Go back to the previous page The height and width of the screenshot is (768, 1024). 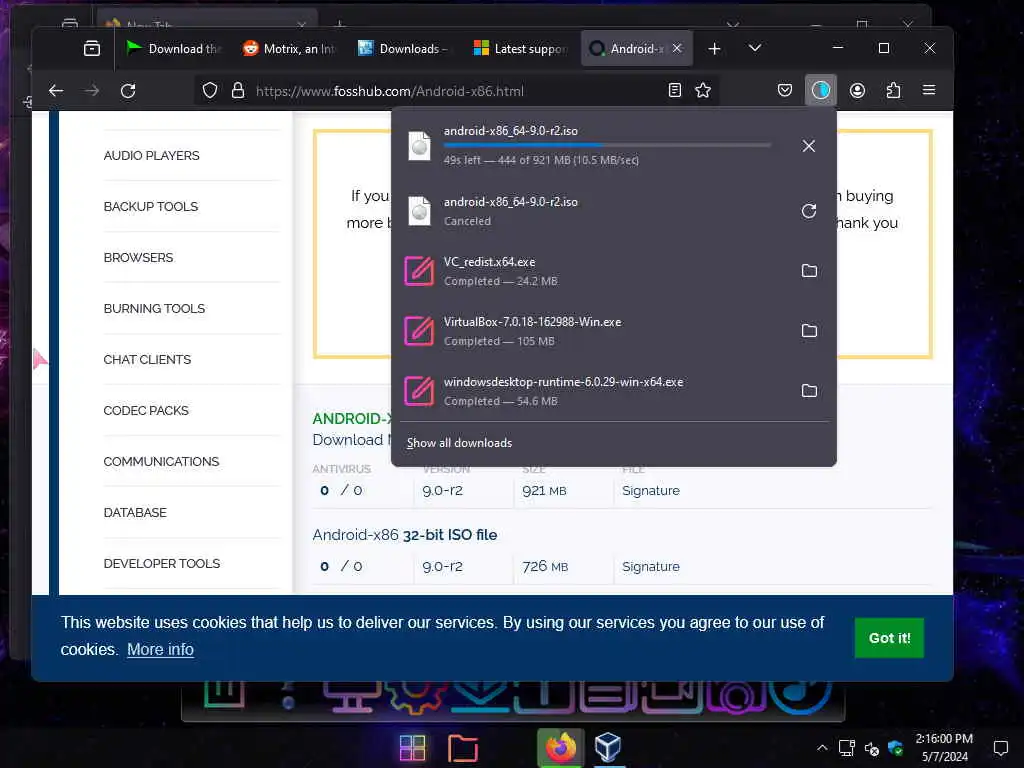[x=56, y=91]
